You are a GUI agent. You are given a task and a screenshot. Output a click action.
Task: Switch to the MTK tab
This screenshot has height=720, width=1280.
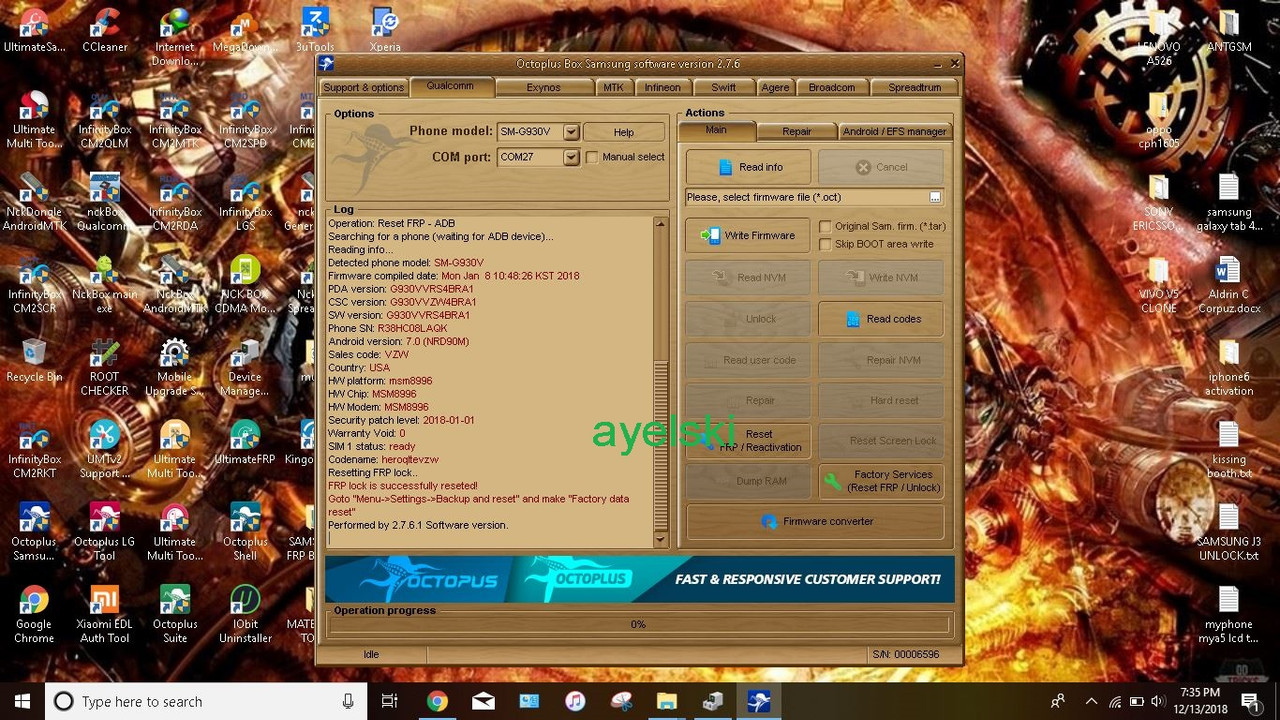tap(613, 88)
